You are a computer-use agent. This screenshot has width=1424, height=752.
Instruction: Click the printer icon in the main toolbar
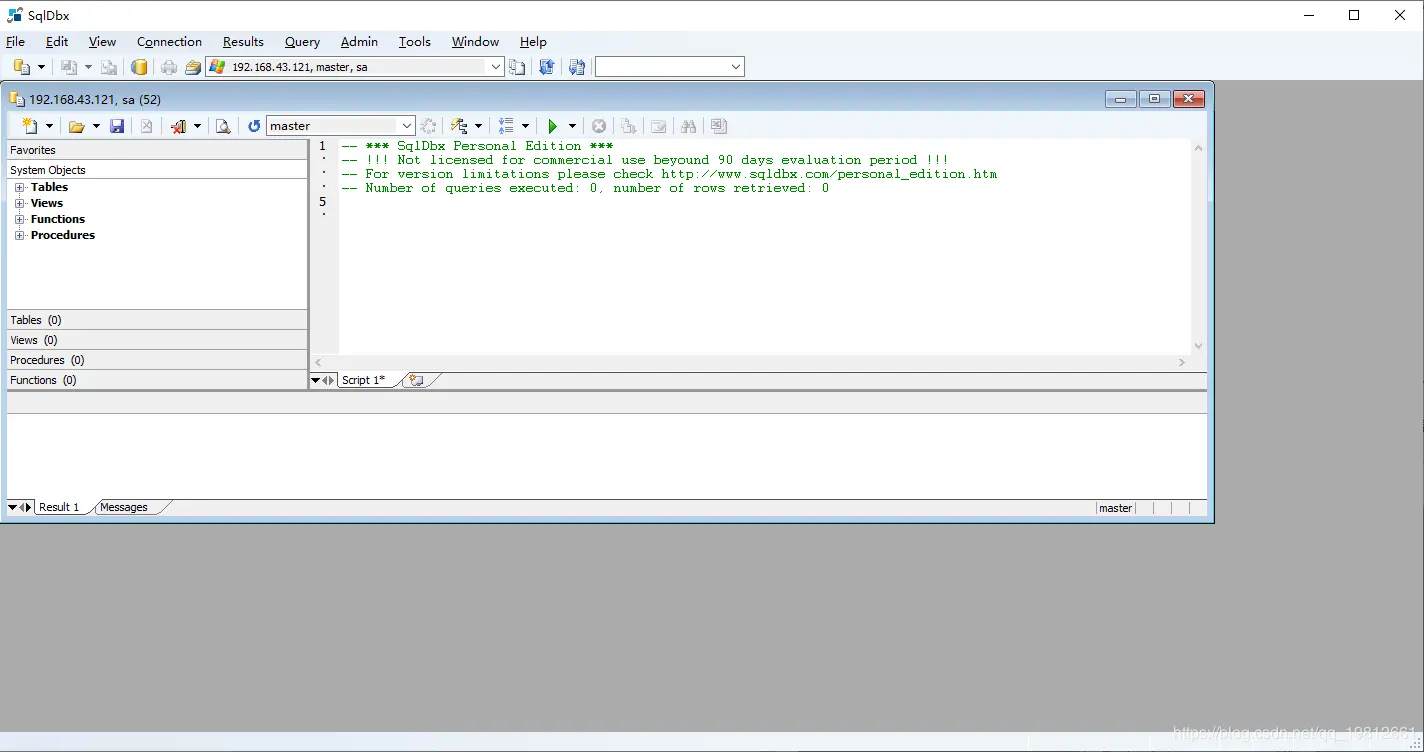pos(169,67)
